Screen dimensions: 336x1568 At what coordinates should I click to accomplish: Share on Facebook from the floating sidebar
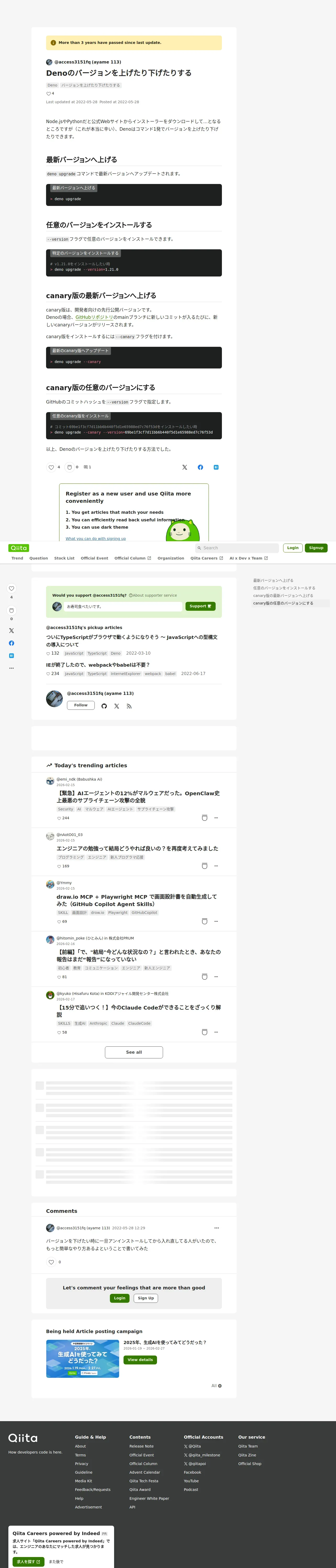coord(11,643)
